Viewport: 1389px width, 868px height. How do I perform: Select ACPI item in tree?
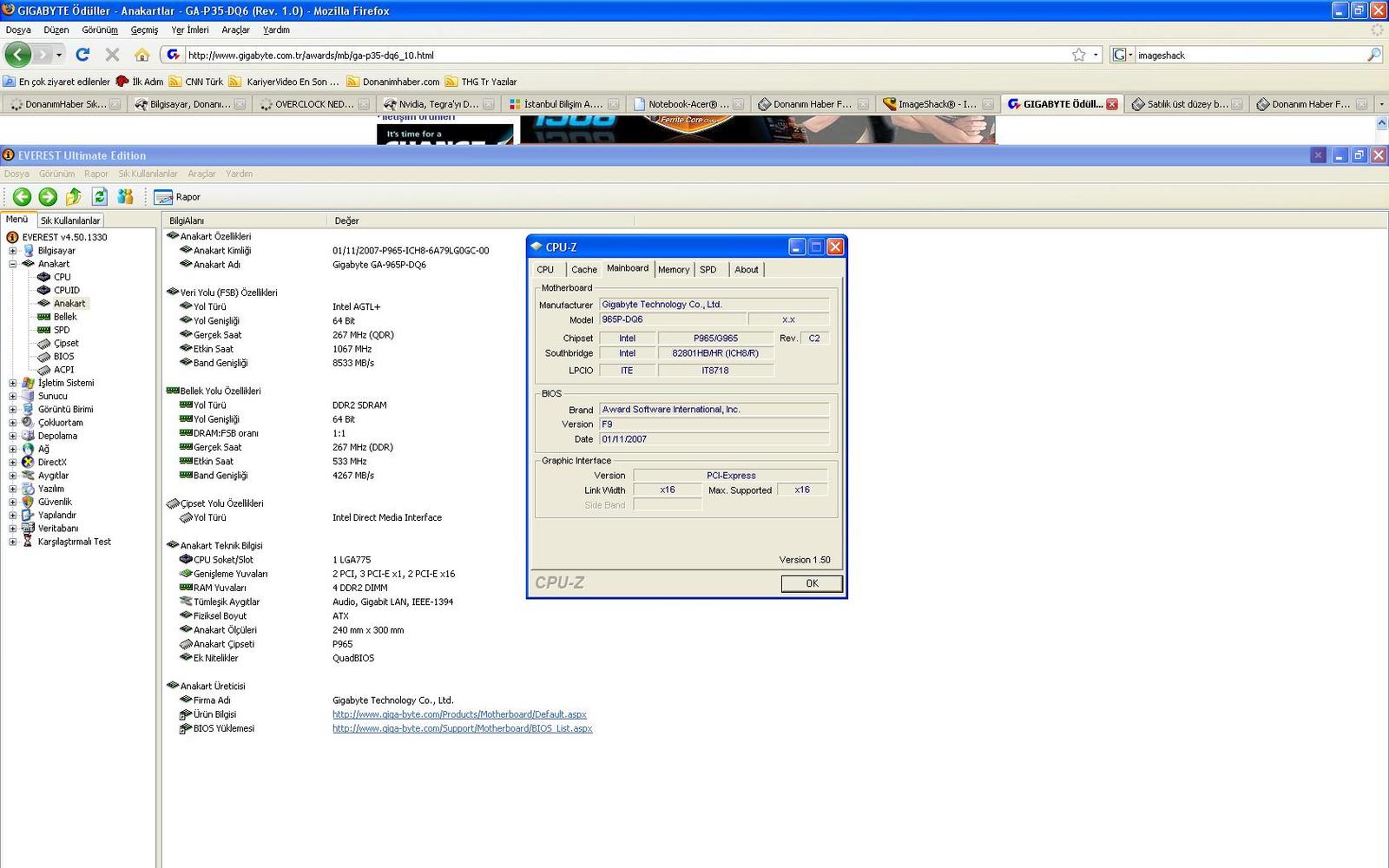[64, 370]
